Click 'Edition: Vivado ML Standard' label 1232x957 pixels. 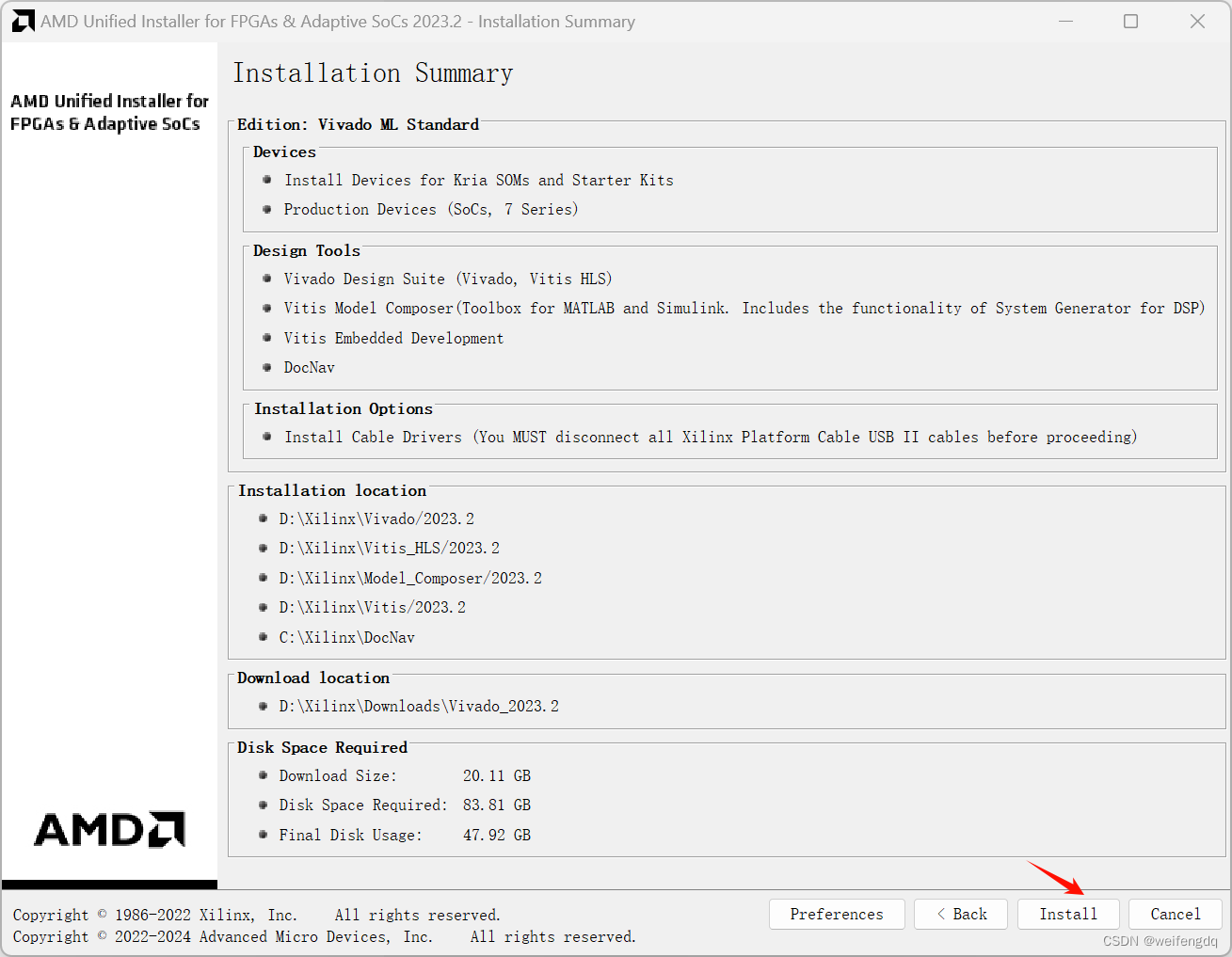358,124
